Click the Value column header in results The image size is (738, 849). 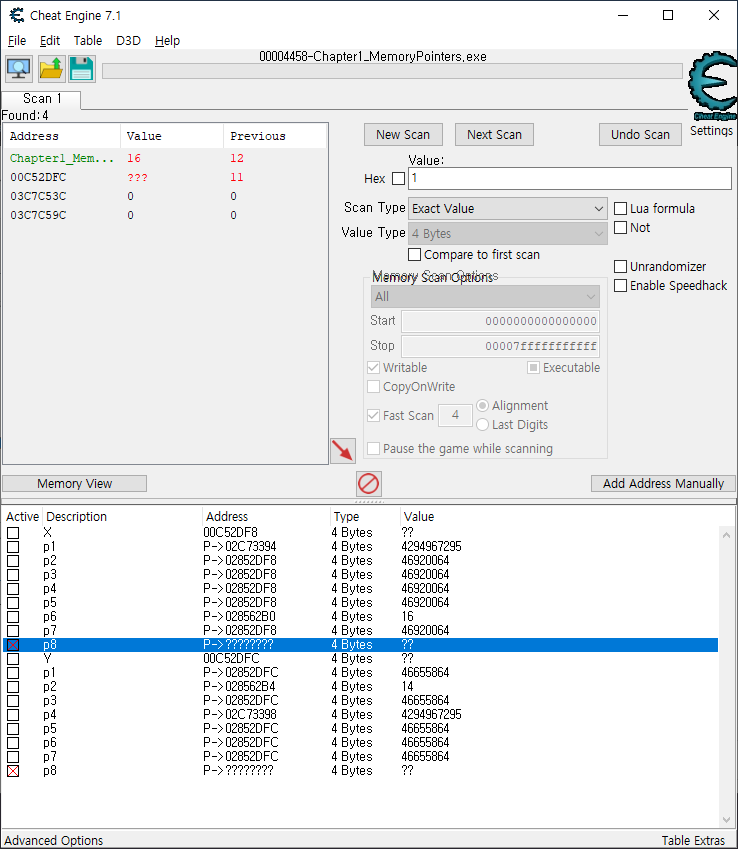(x=172, y=136)
